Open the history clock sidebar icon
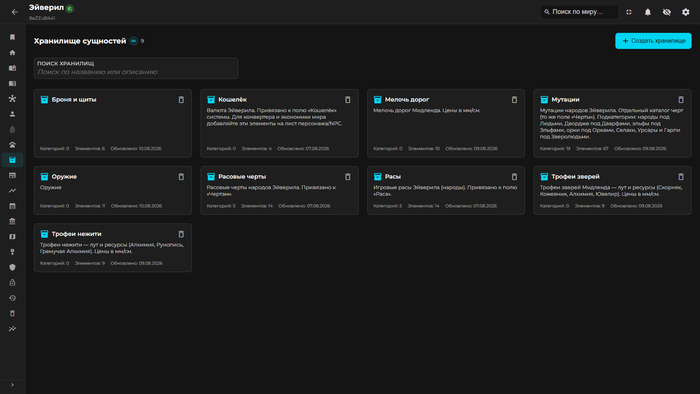The width and height of the screenshot is (700, 394). (12, 298)
